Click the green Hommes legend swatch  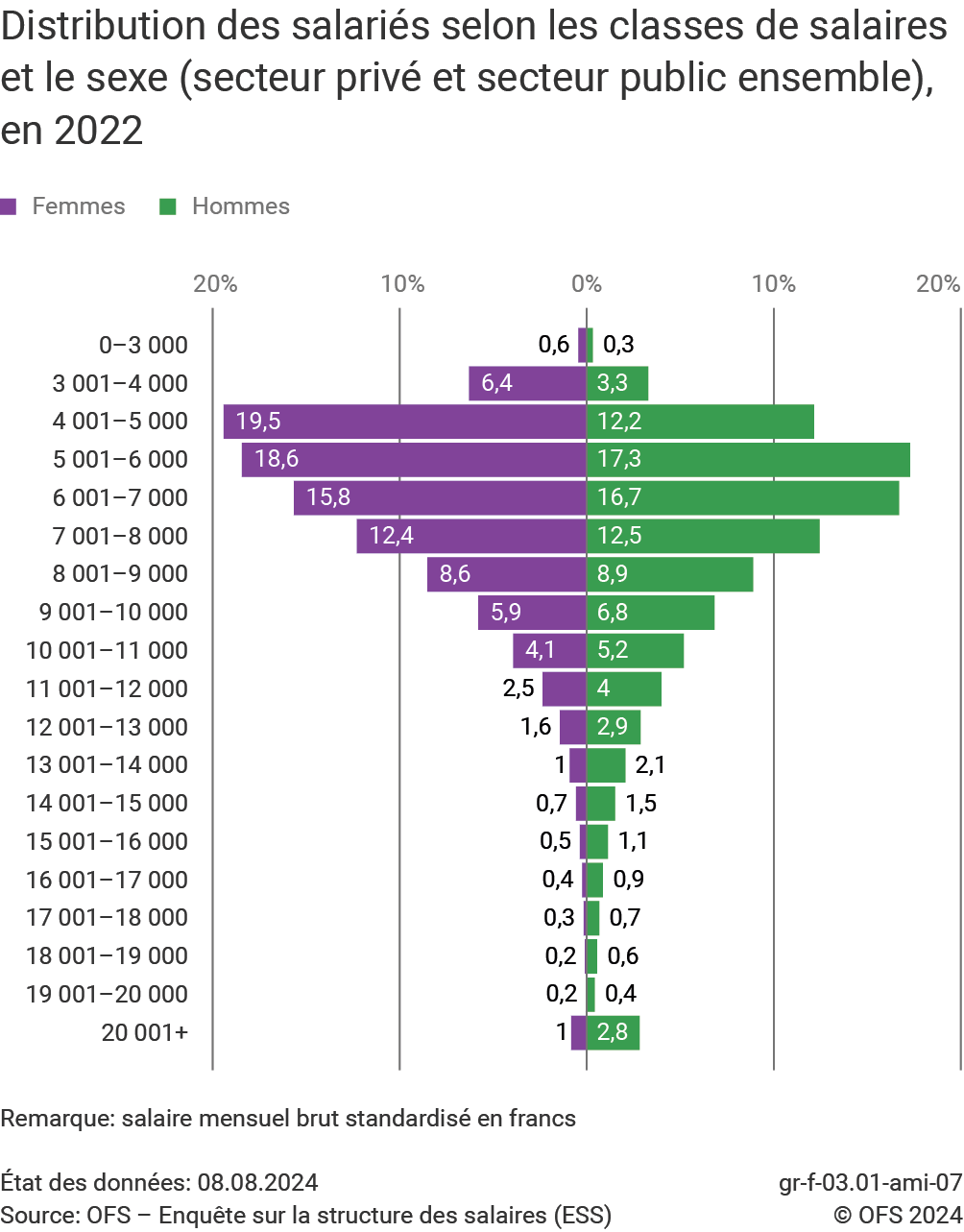(x=168, y=206)
